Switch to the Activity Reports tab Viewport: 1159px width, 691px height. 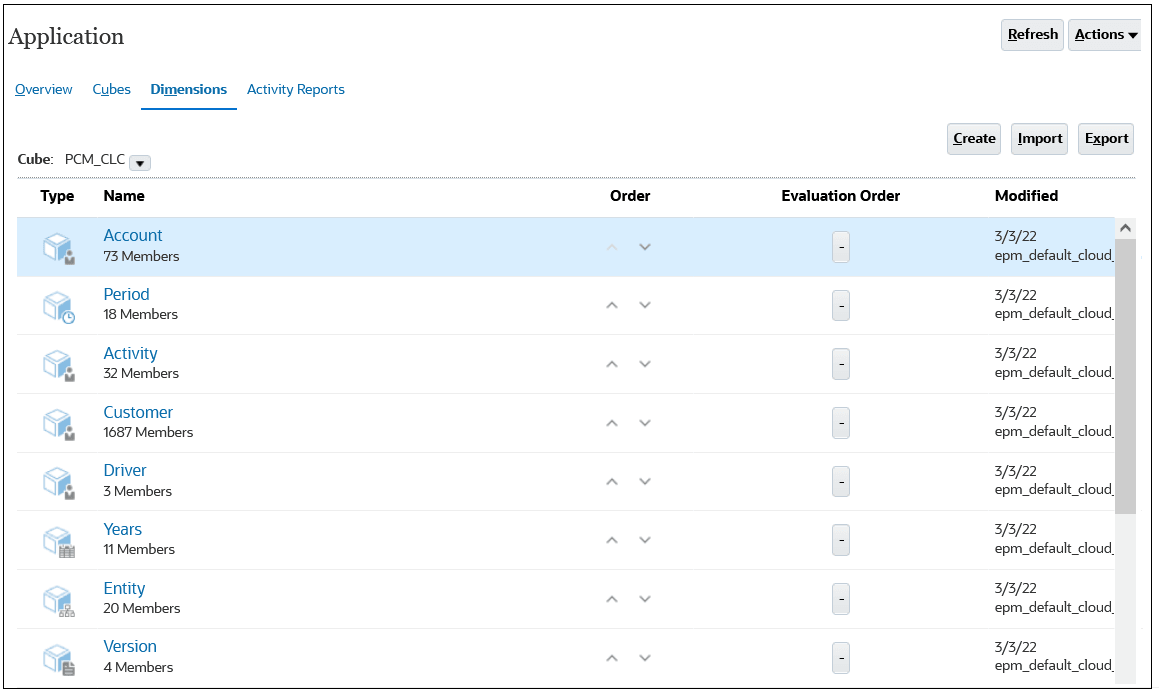[295, 89]
